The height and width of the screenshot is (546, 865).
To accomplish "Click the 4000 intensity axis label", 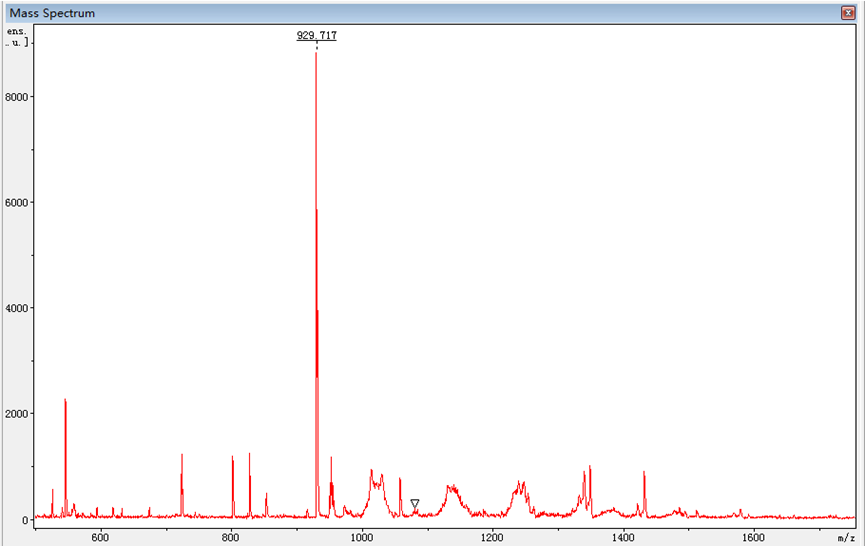I will pos(16,308).
